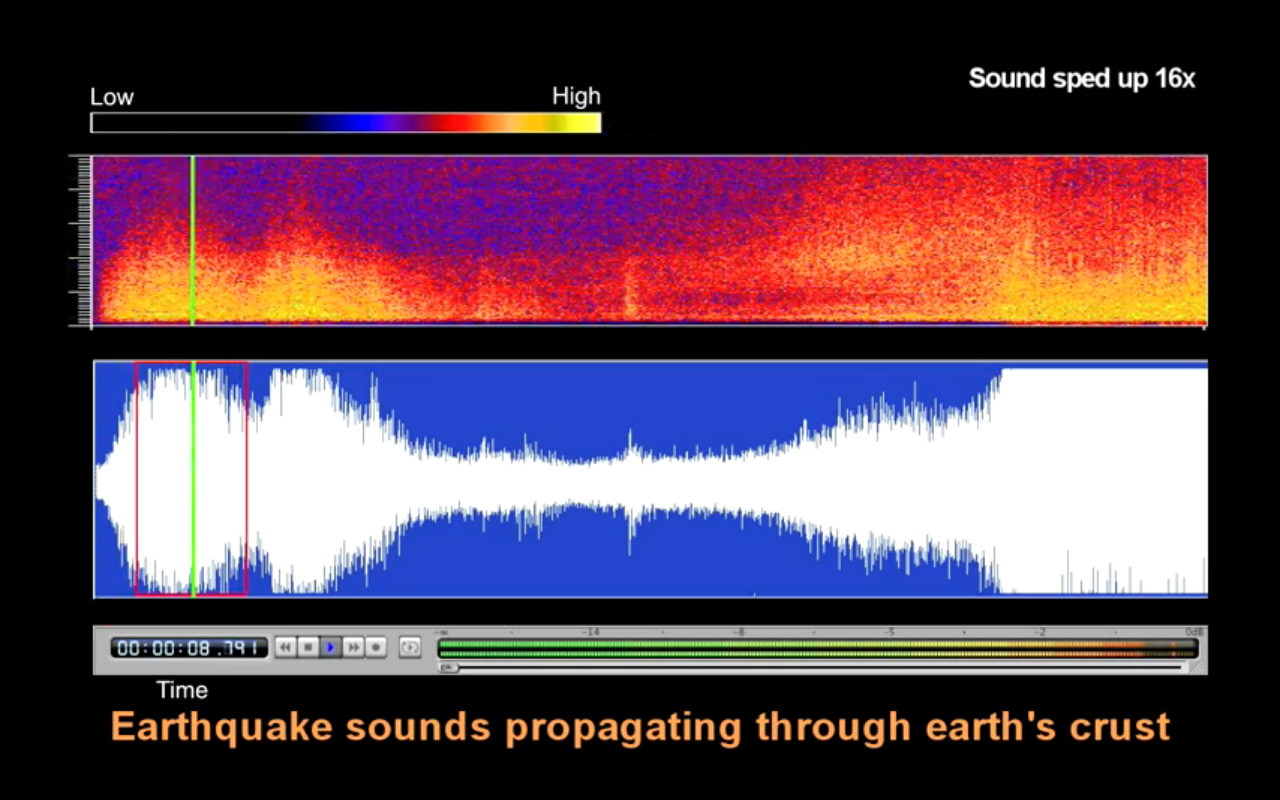The width and height of the screenshot is (1280, 800).
Task: Click the frequency axis ticks left of the spectrogram
Action: [80, 240]
